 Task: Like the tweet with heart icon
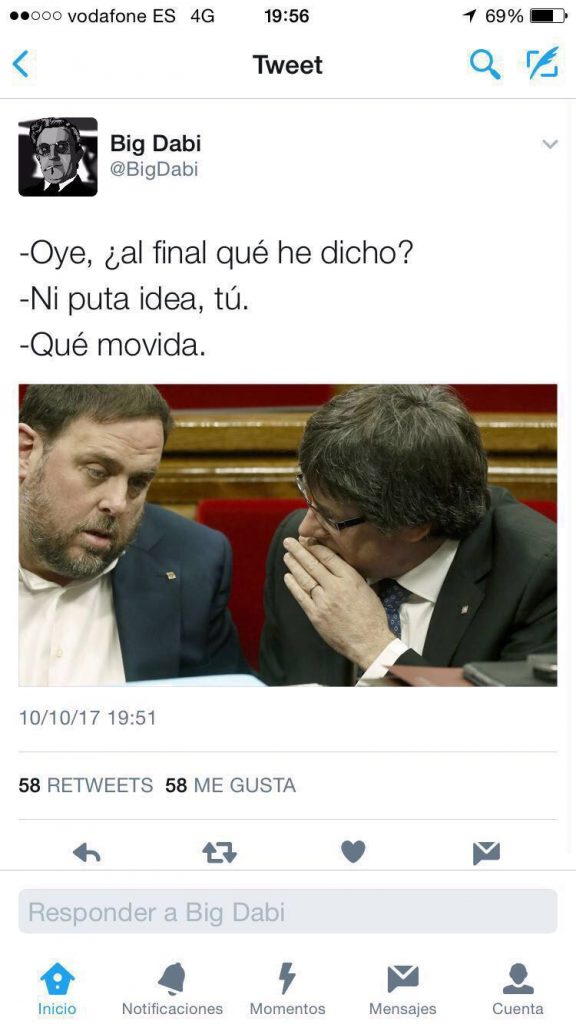[353, 852]
